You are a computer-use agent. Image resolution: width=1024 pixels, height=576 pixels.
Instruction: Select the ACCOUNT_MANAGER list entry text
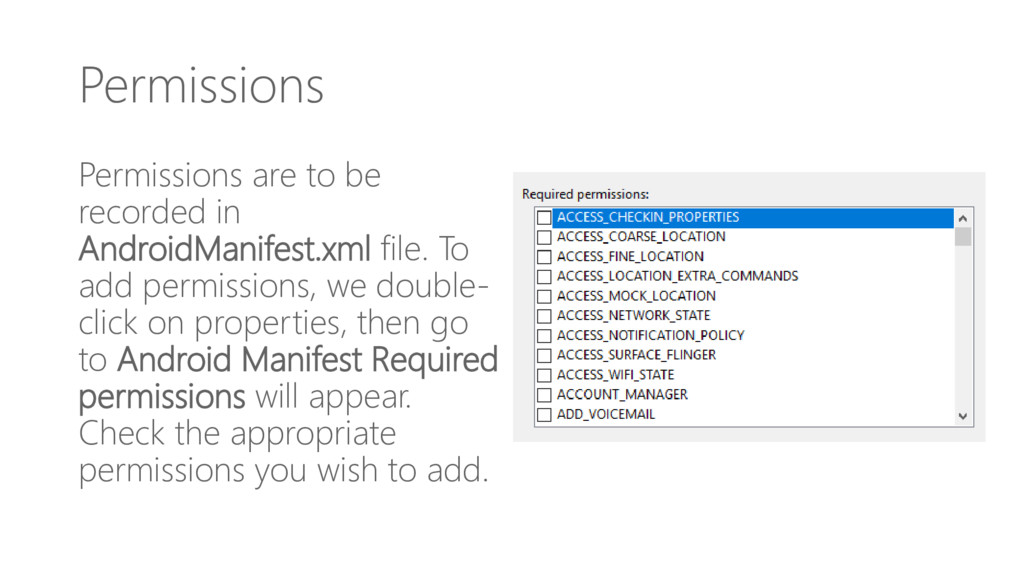tap(622, 394)
